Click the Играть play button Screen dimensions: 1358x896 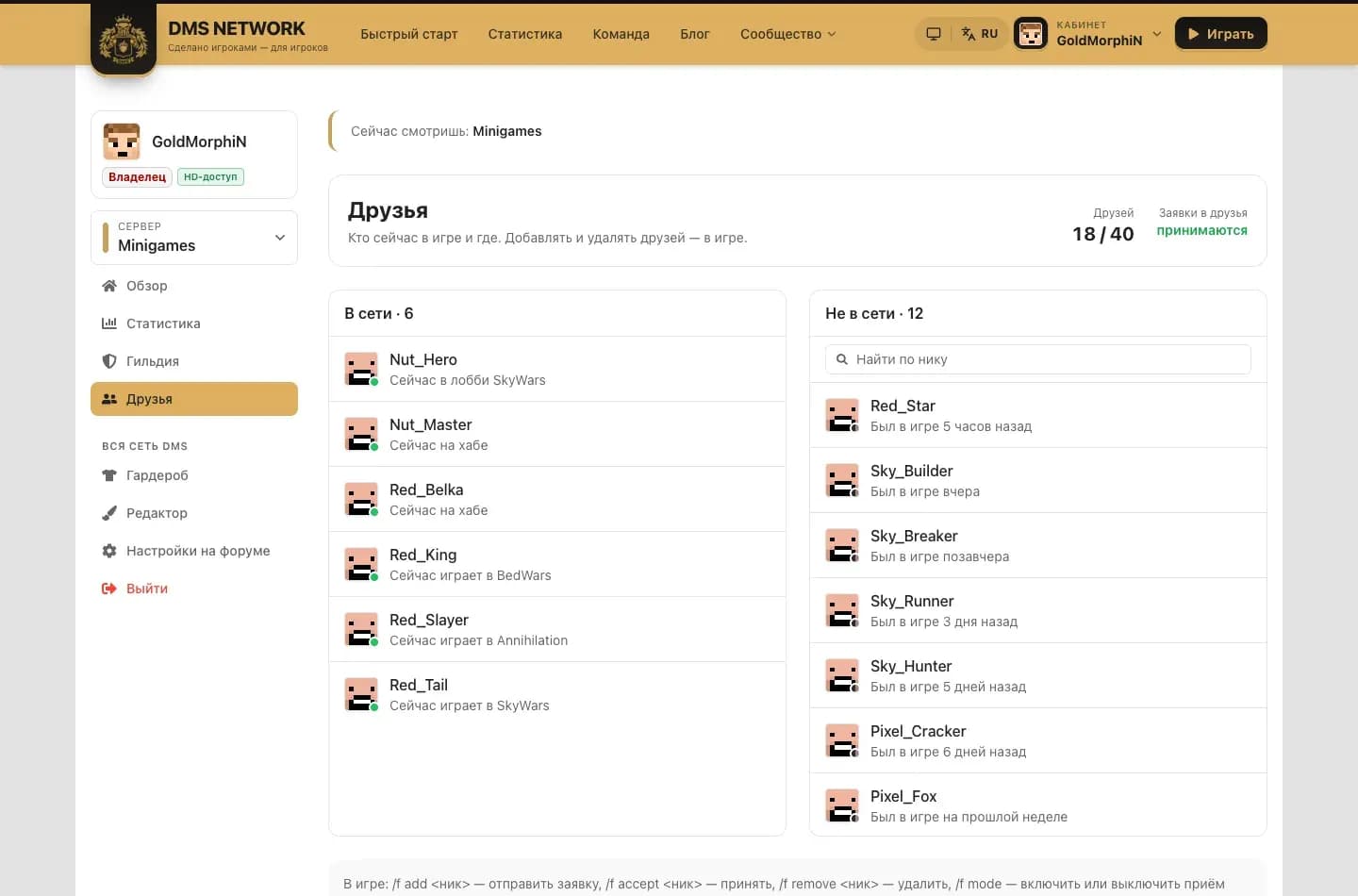(x=1220, y=34)
